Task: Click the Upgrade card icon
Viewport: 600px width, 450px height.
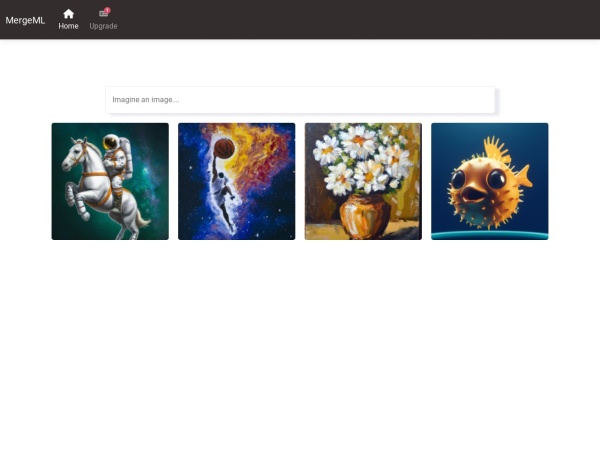Action: coord(103,14)
